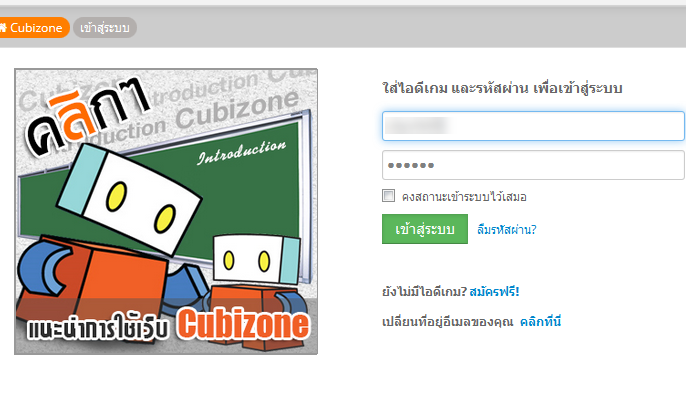Click the small robot in the banner
The height and width of the screenshot is (400, 686).
click(256, 289)
